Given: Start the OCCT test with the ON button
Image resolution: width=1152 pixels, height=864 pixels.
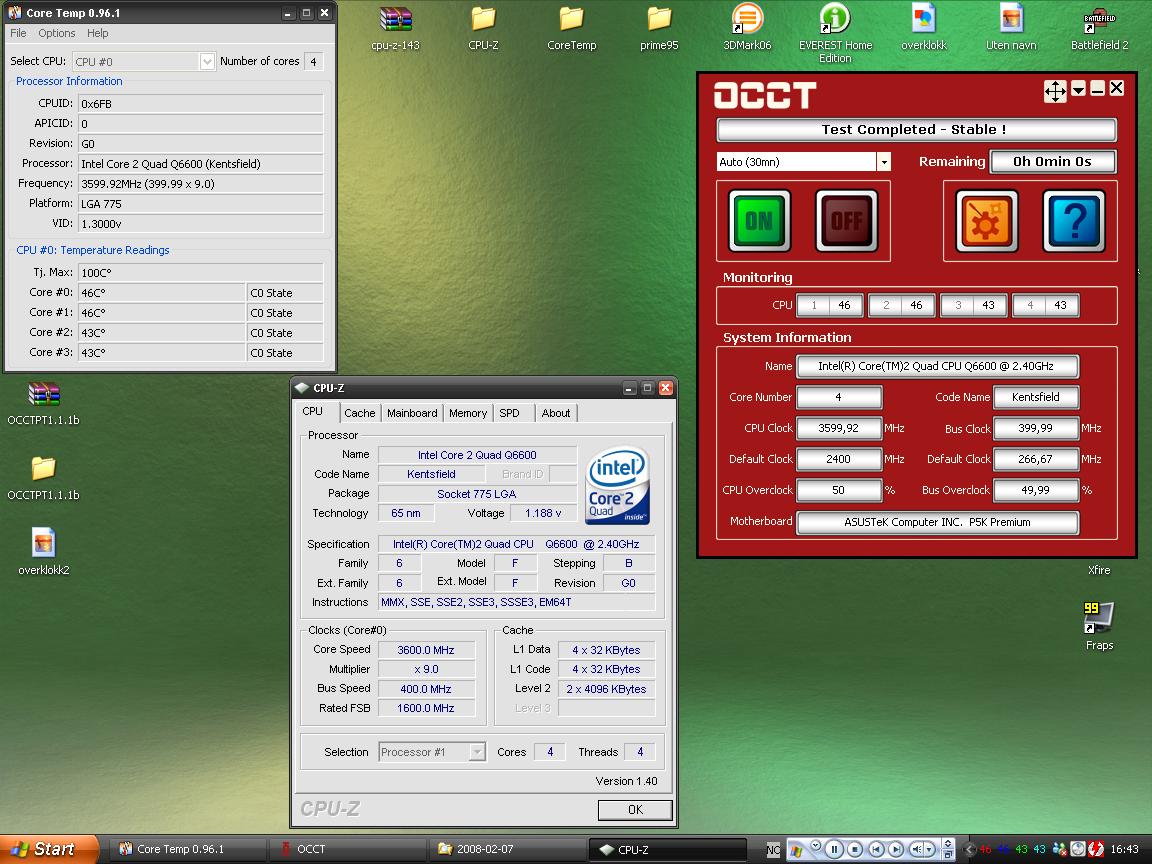Looking at the screenshot, I should [x=760, y=221].
